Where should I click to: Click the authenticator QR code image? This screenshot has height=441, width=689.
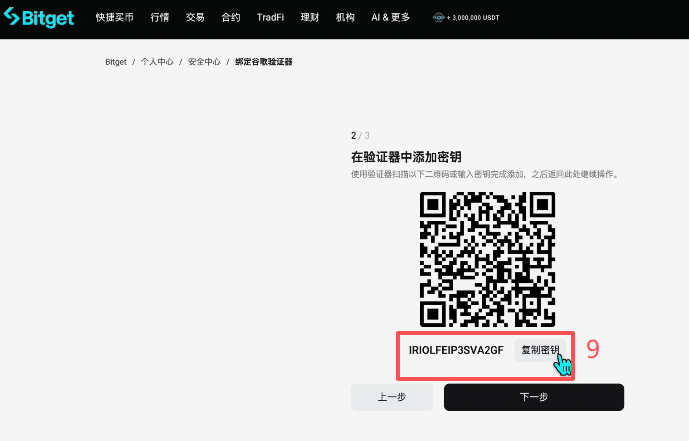pos(487,259)
